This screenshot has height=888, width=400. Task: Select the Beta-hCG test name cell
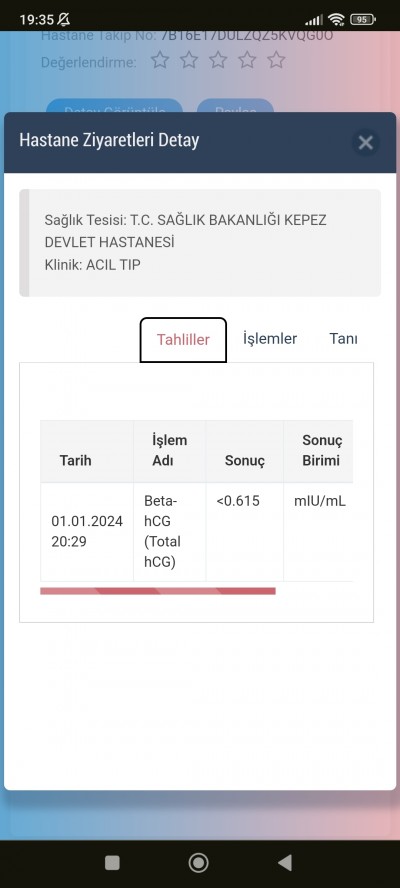pos(169,532)
